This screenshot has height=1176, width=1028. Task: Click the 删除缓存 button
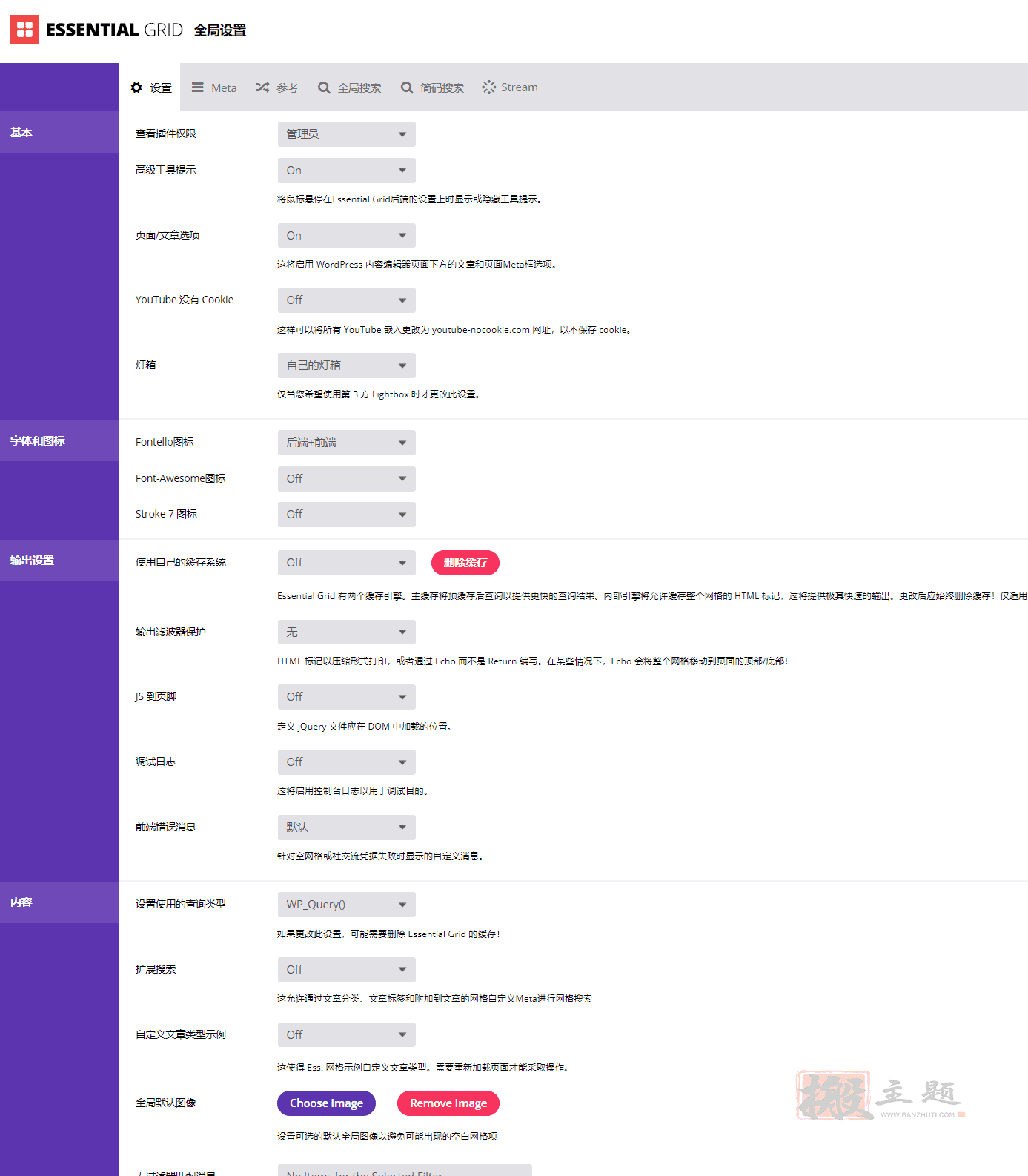[465, 563]
